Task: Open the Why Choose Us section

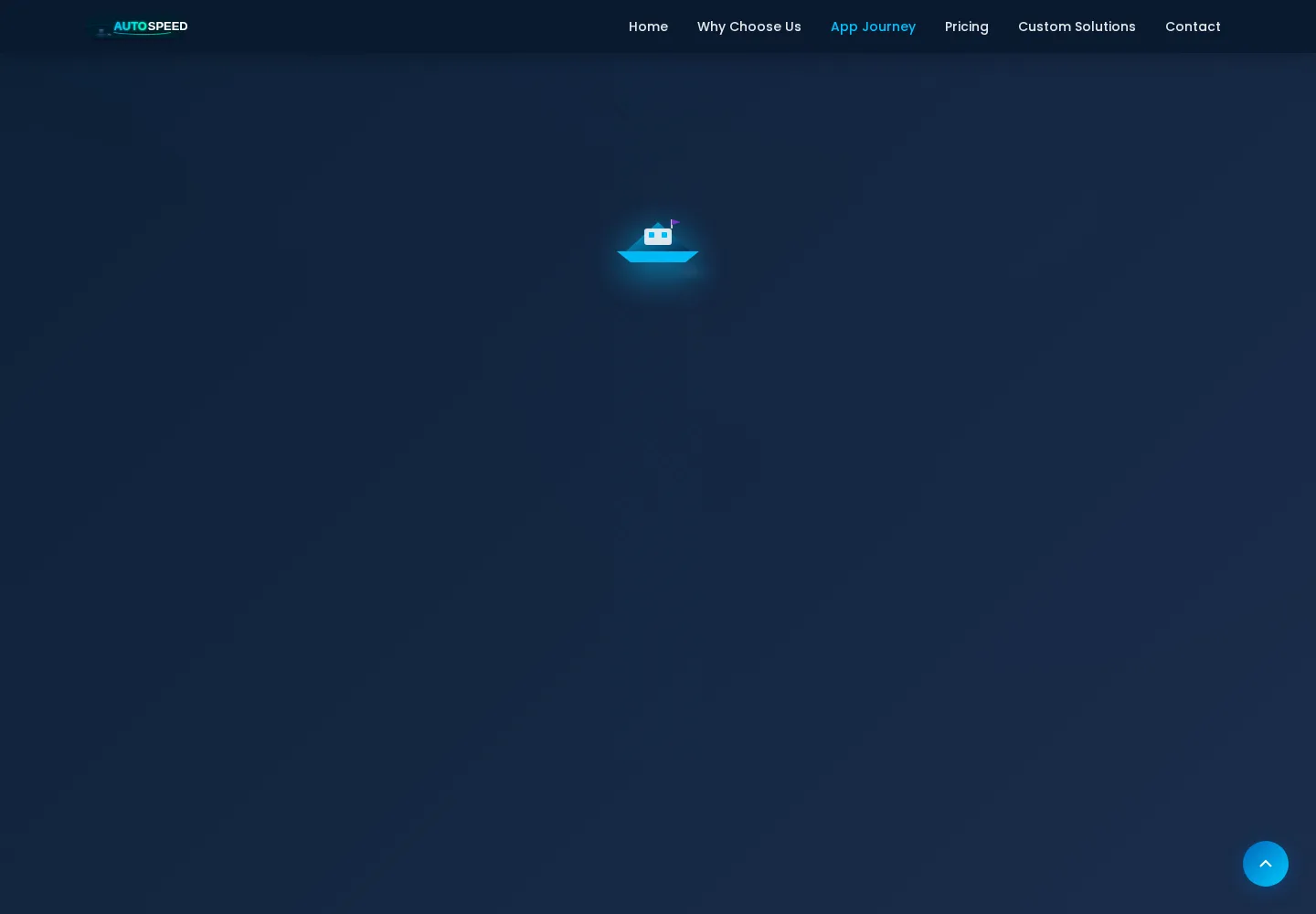Action: 748,27
